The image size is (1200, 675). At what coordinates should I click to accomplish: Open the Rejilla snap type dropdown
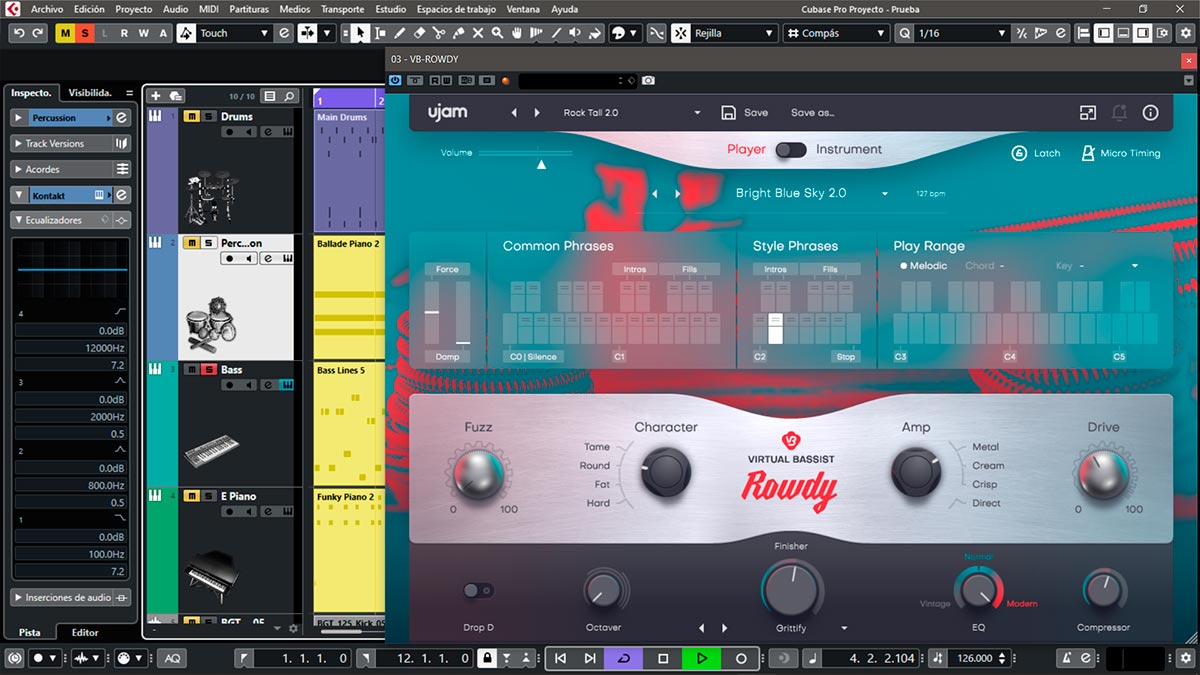pyautogui.click(x=736, y=33)
